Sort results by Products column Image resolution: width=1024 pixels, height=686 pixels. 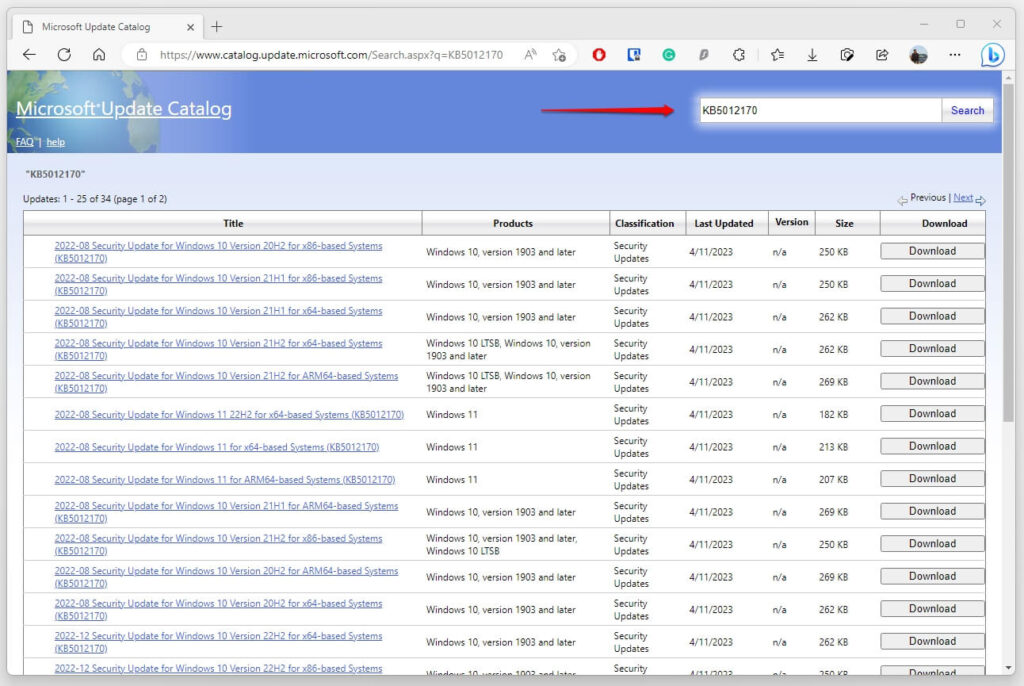(x=513, y=223)
